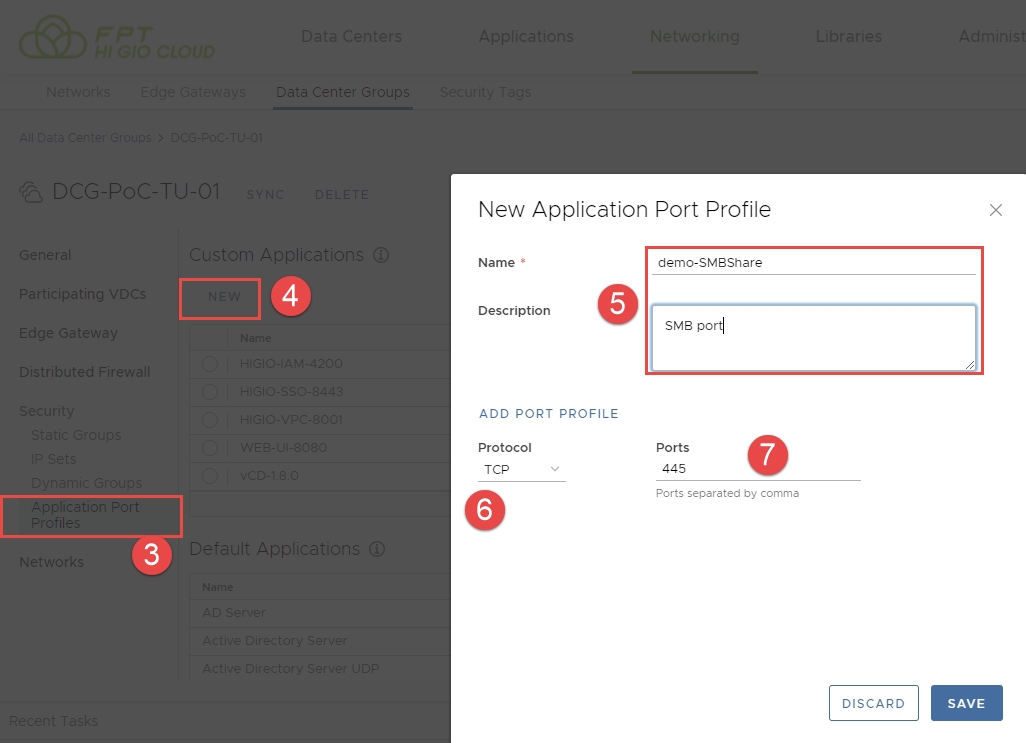Click the data center group cloud icon
The height and width of the screenshot is (743, 1026).
31,193
